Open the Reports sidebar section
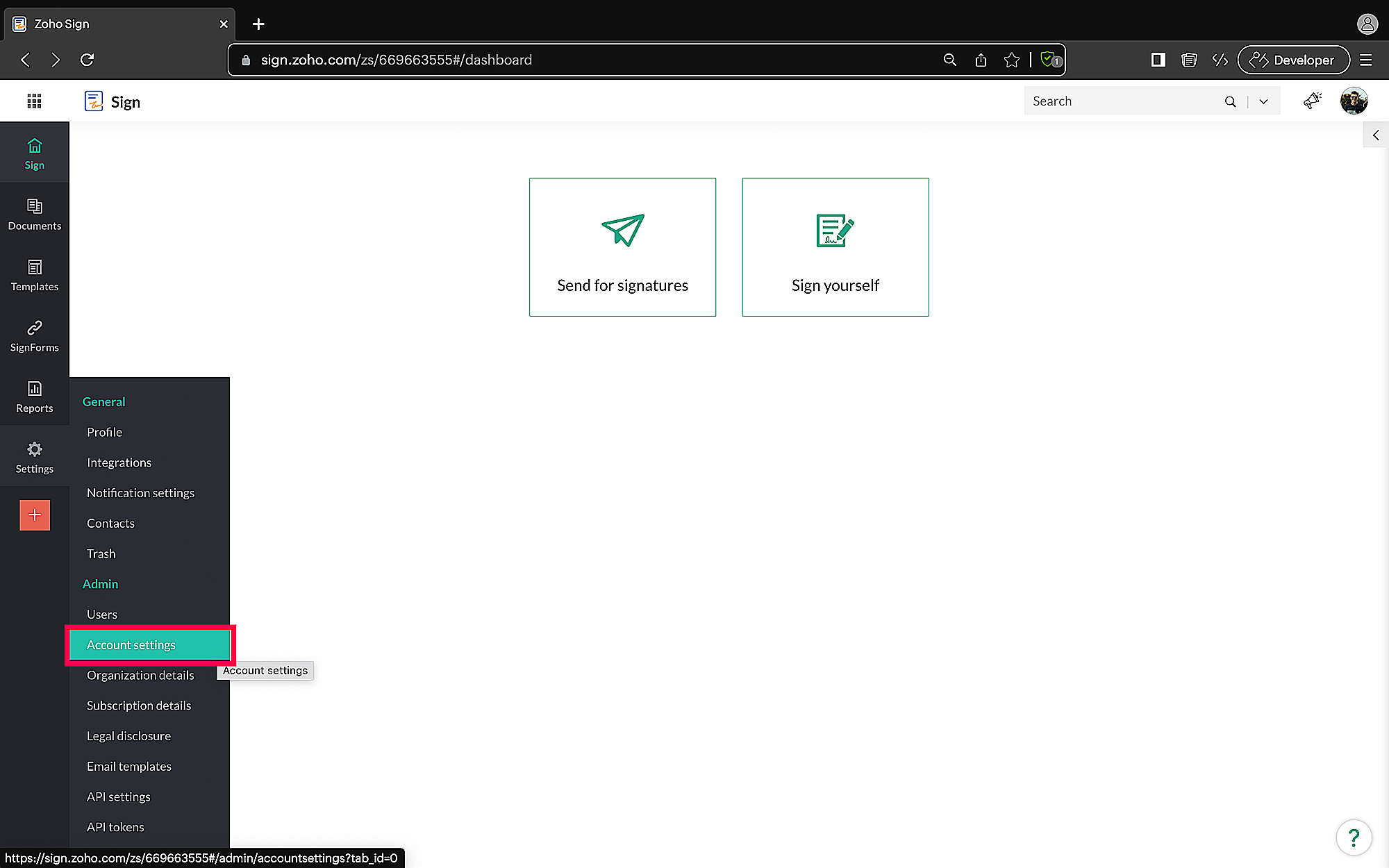This screenshot has height=868, width=1389. 34,397
